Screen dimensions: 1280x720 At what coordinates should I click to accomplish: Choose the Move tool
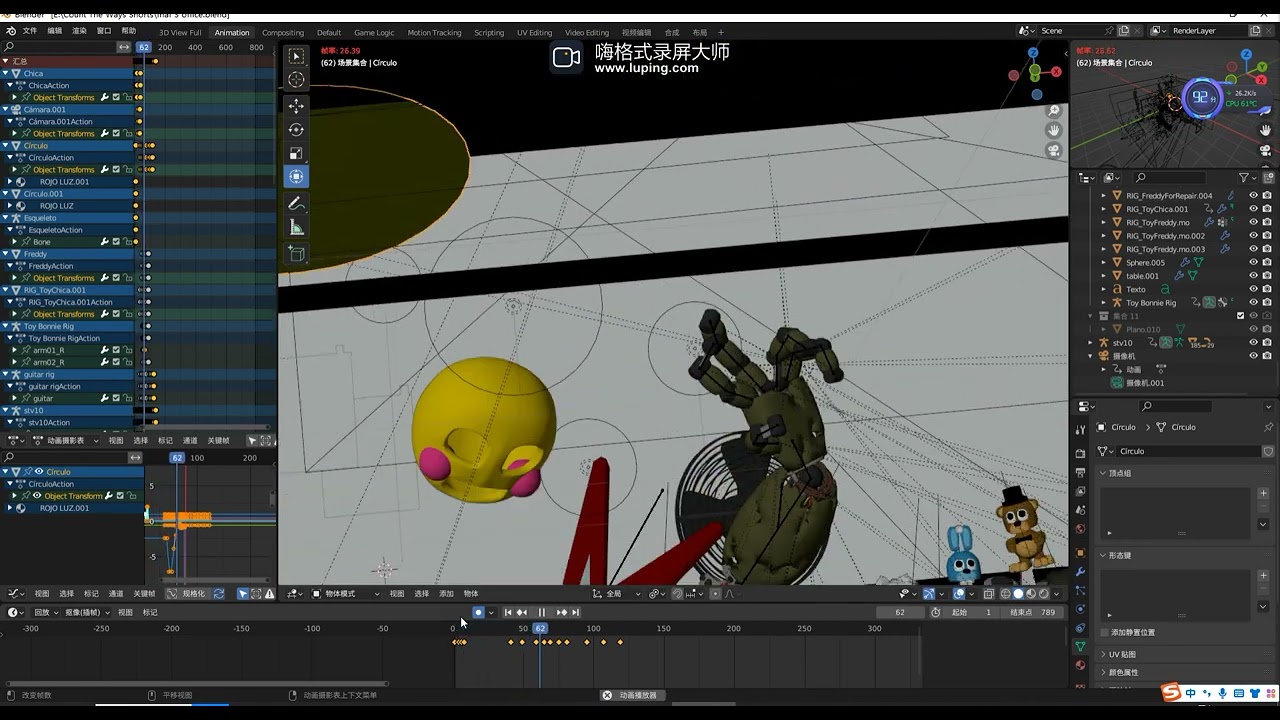(296, 105)
